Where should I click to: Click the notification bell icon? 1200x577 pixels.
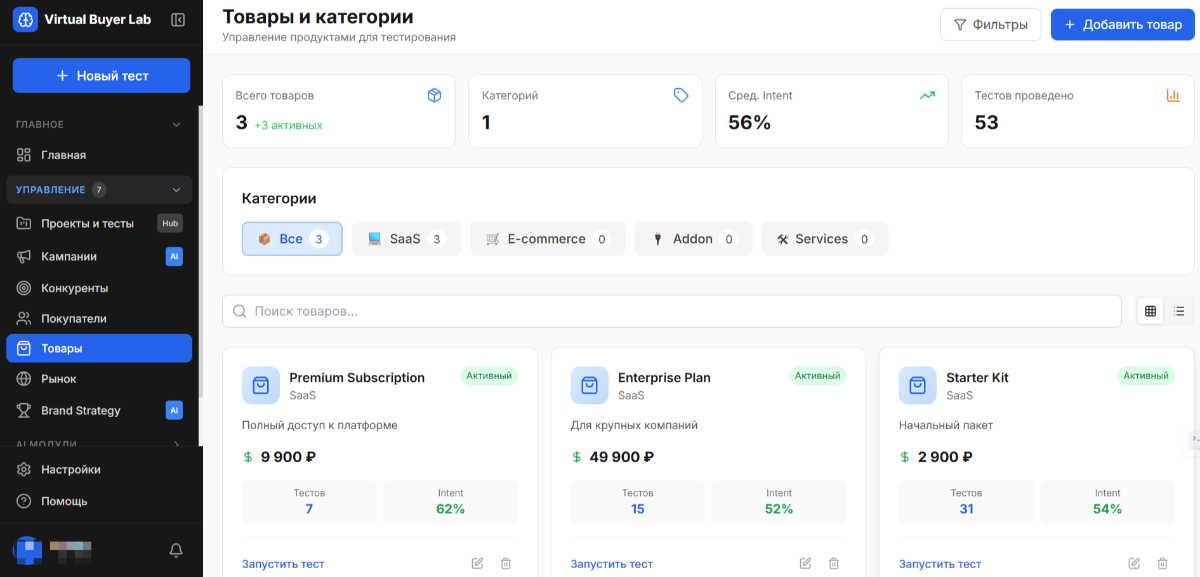click(176, 550)
